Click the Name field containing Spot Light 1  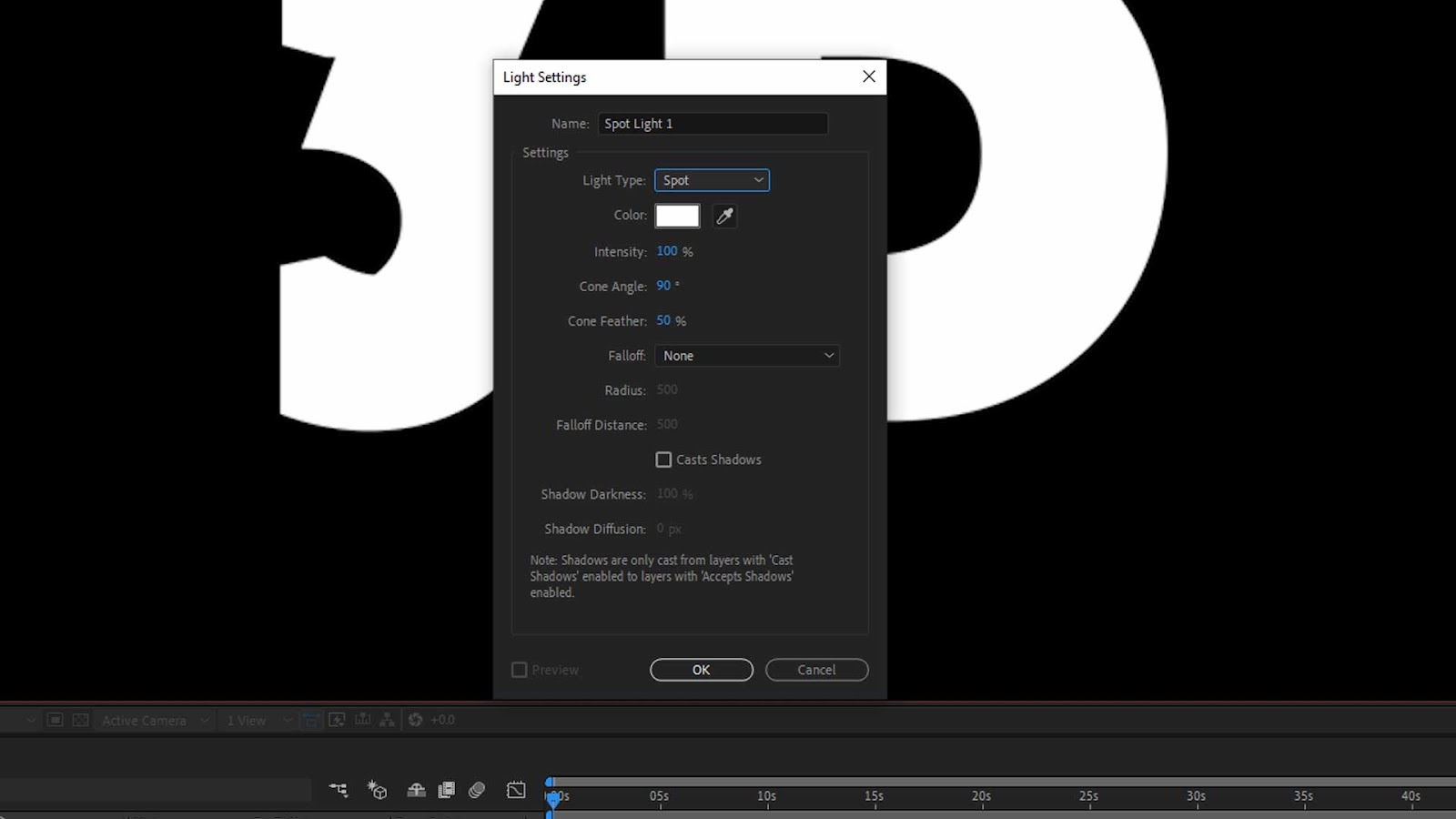tap(712, 124)
